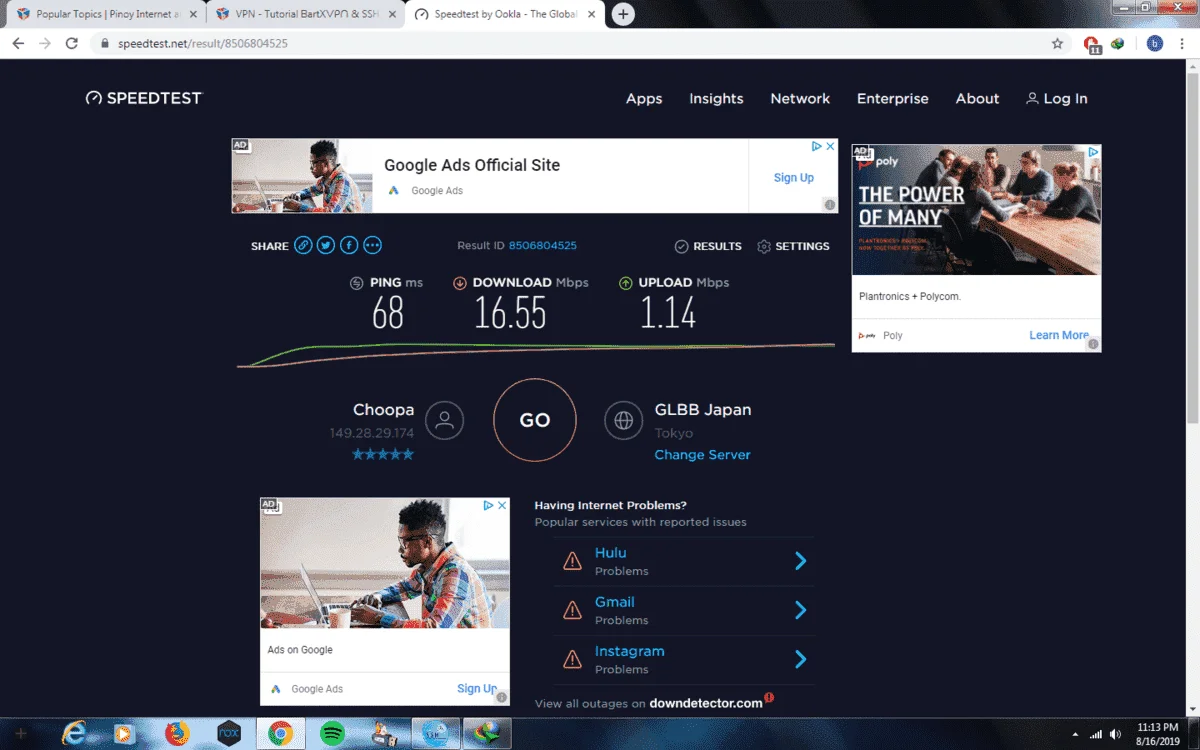Go back to previous page
This screenshot has width=1200, height=750.
click(x=18, y=43)
